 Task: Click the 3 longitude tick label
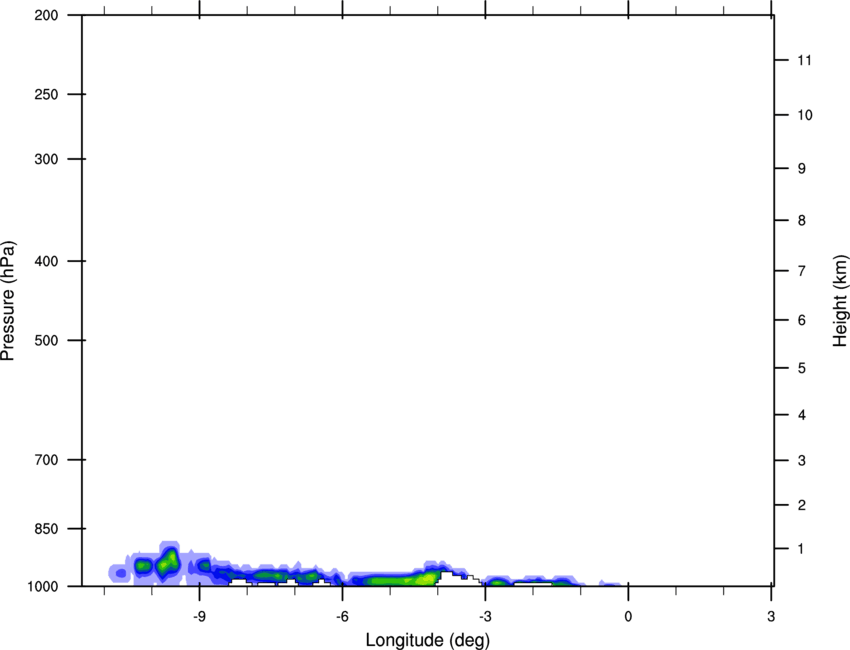(x=771, y=616)
